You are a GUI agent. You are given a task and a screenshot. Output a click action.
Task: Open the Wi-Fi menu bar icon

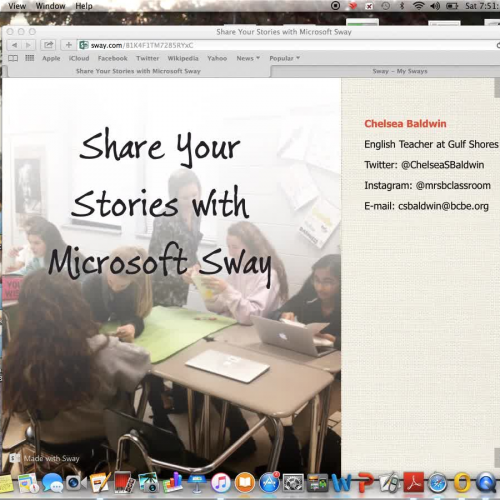pyautogui.click(x=418, y=6)
